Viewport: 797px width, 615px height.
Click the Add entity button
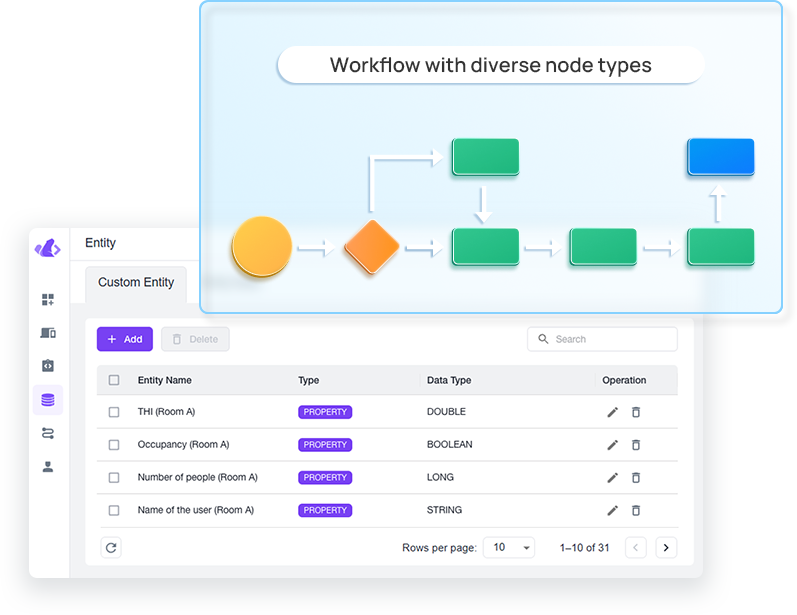[x=125, y=339]
